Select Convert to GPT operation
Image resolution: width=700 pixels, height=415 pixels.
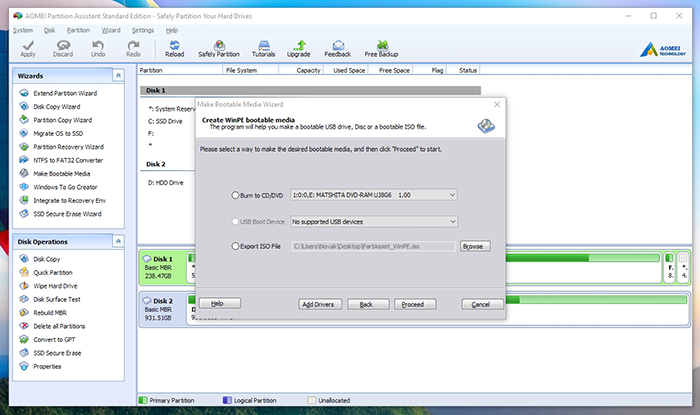coord(54,340)
